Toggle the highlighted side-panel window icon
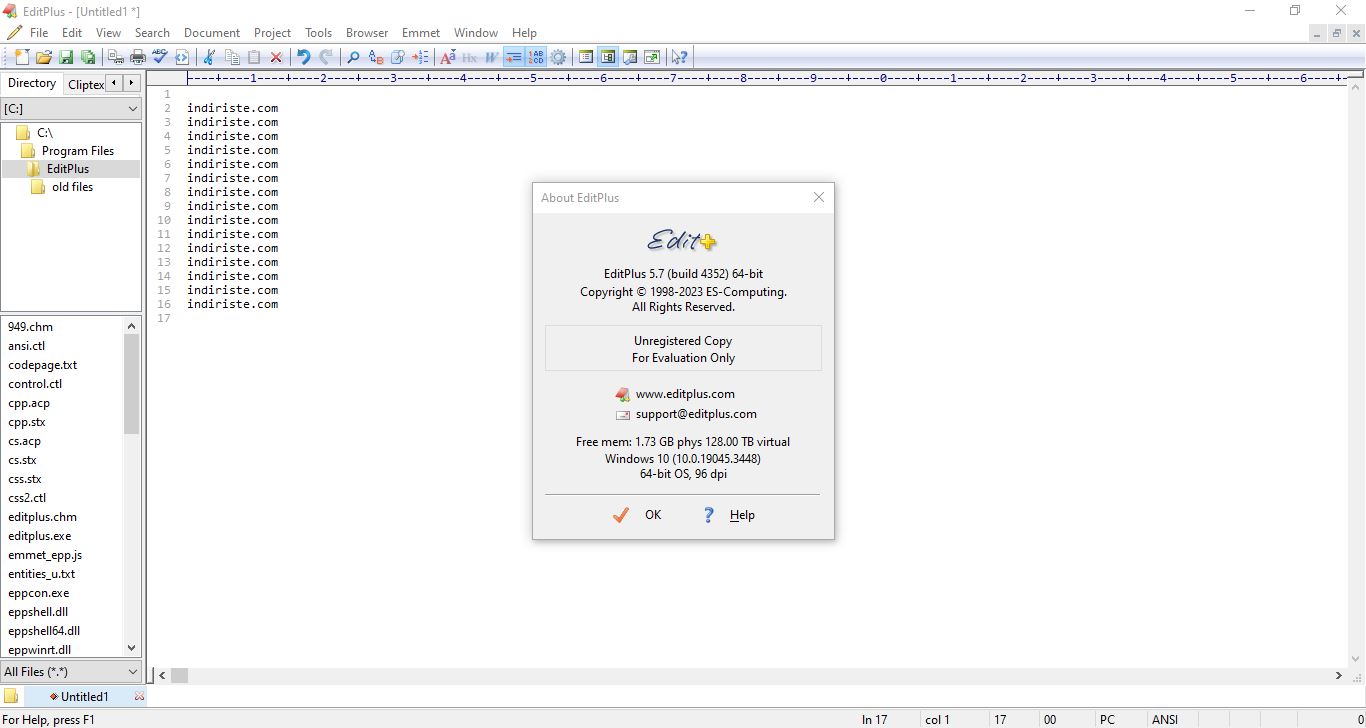The image size is (1366, 728). [x=608, y=57]
